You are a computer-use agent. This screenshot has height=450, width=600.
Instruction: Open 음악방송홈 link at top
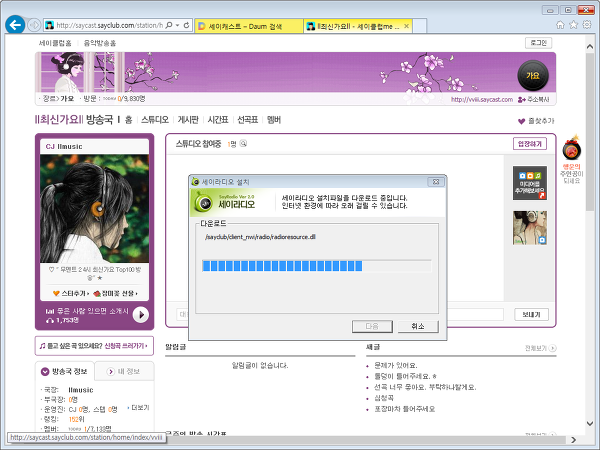tap(100, 43)
